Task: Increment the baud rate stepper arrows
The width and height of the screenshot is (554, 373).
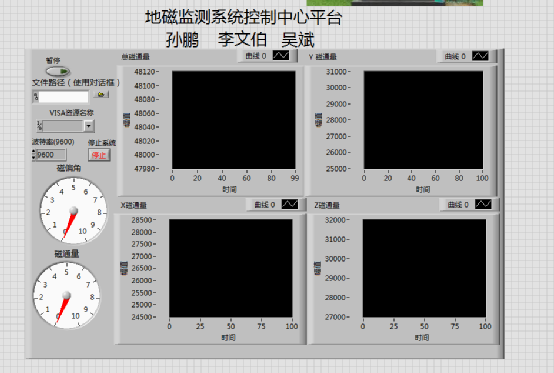Action: point(34,153)
